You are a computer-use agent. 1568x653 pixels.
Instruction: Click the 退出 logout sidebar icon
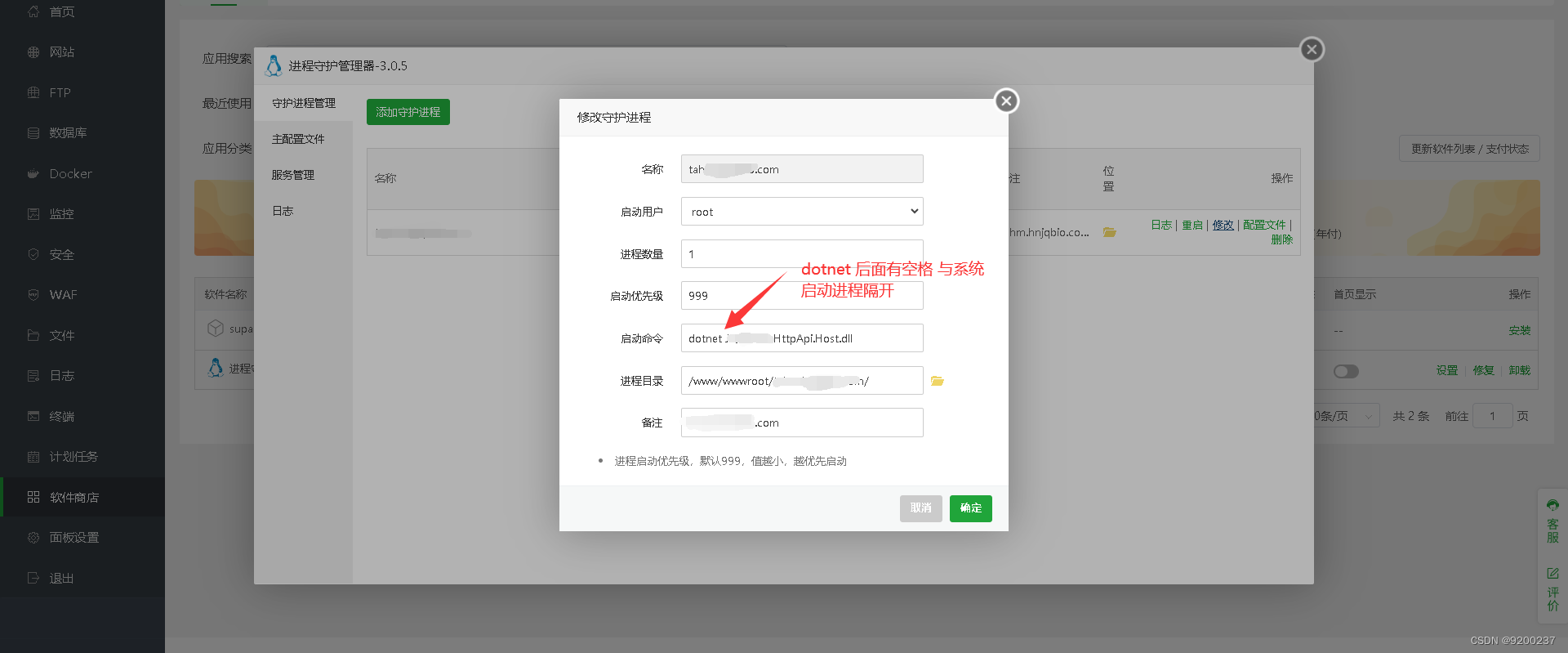[x=33, y=578]
